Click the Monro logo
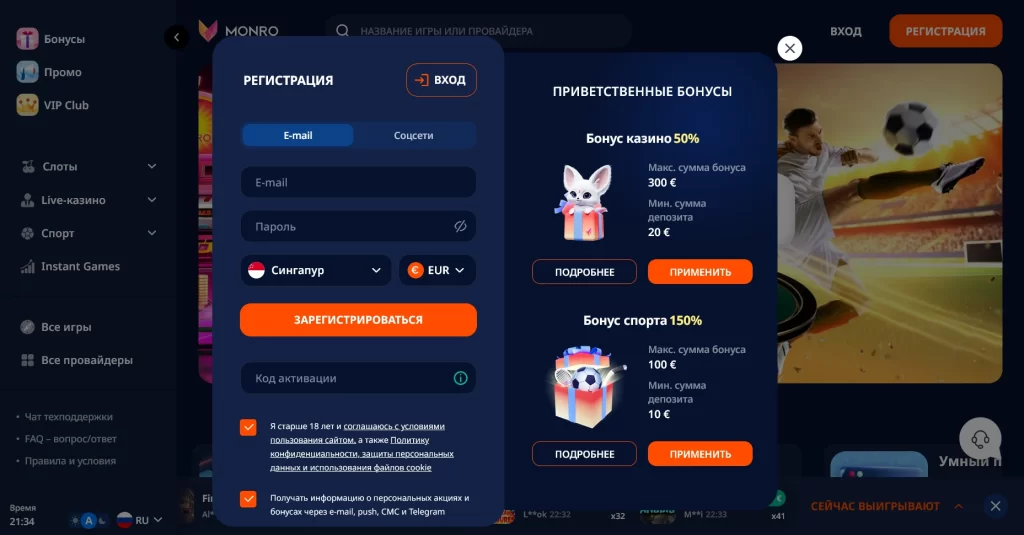 pos(238,31)
